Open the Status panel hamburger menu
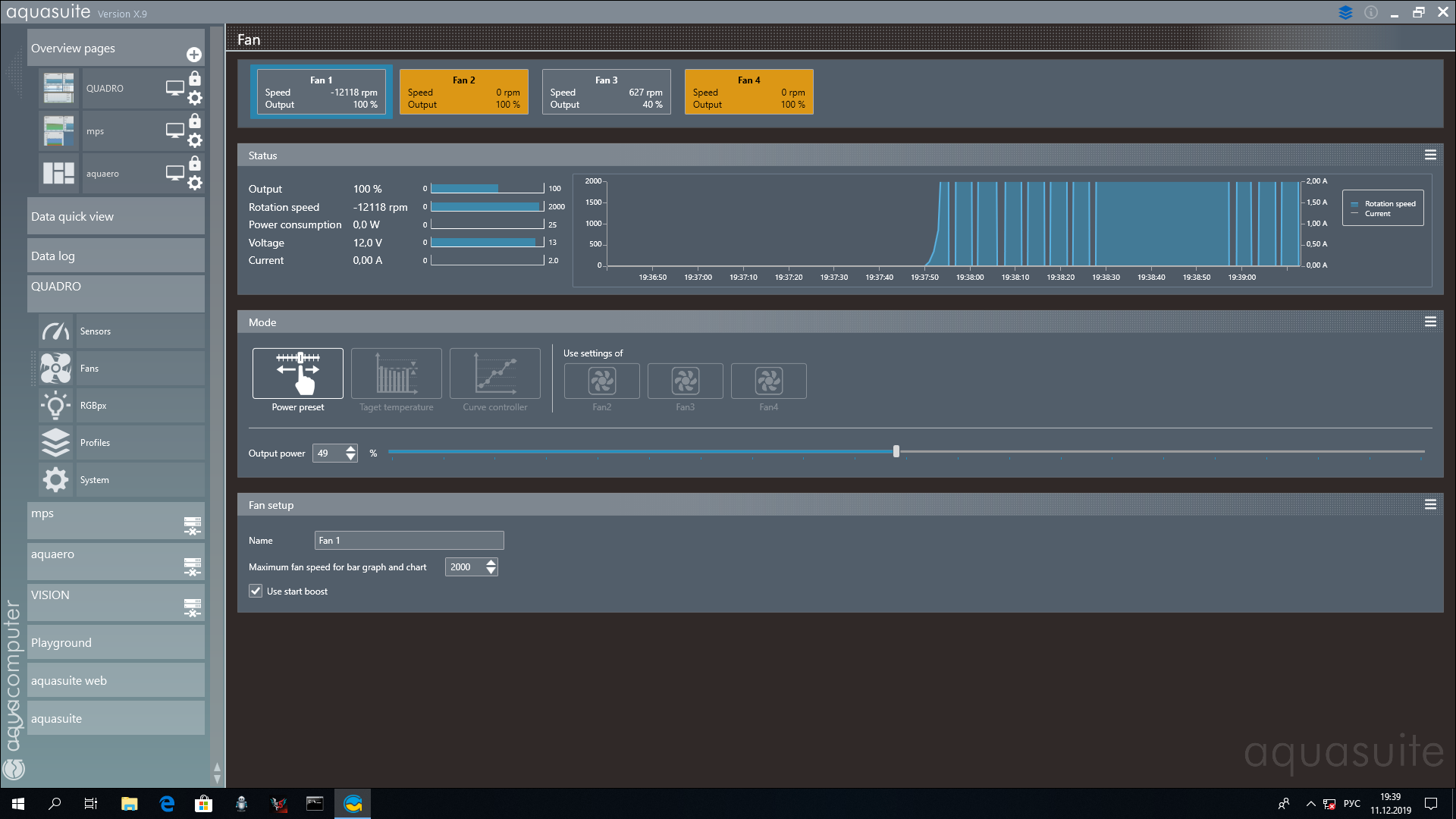 pyautogui.click(x=1430, y=155)
